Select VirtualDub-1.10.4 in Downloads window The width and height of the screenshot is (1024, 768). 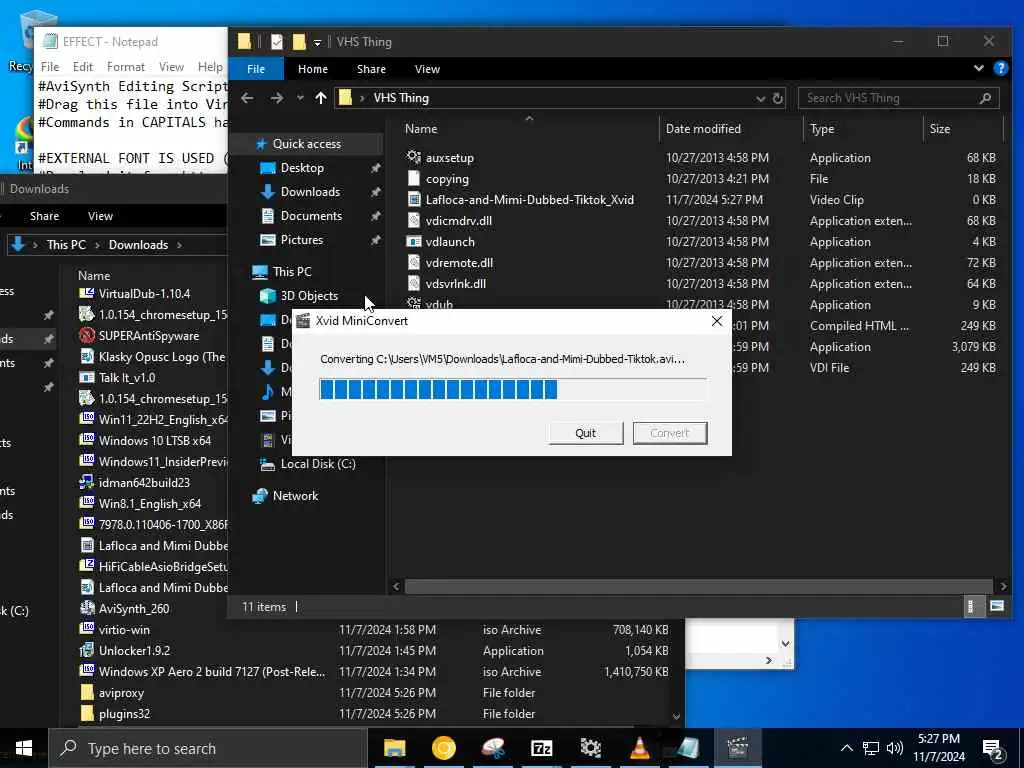click(144, 293)
